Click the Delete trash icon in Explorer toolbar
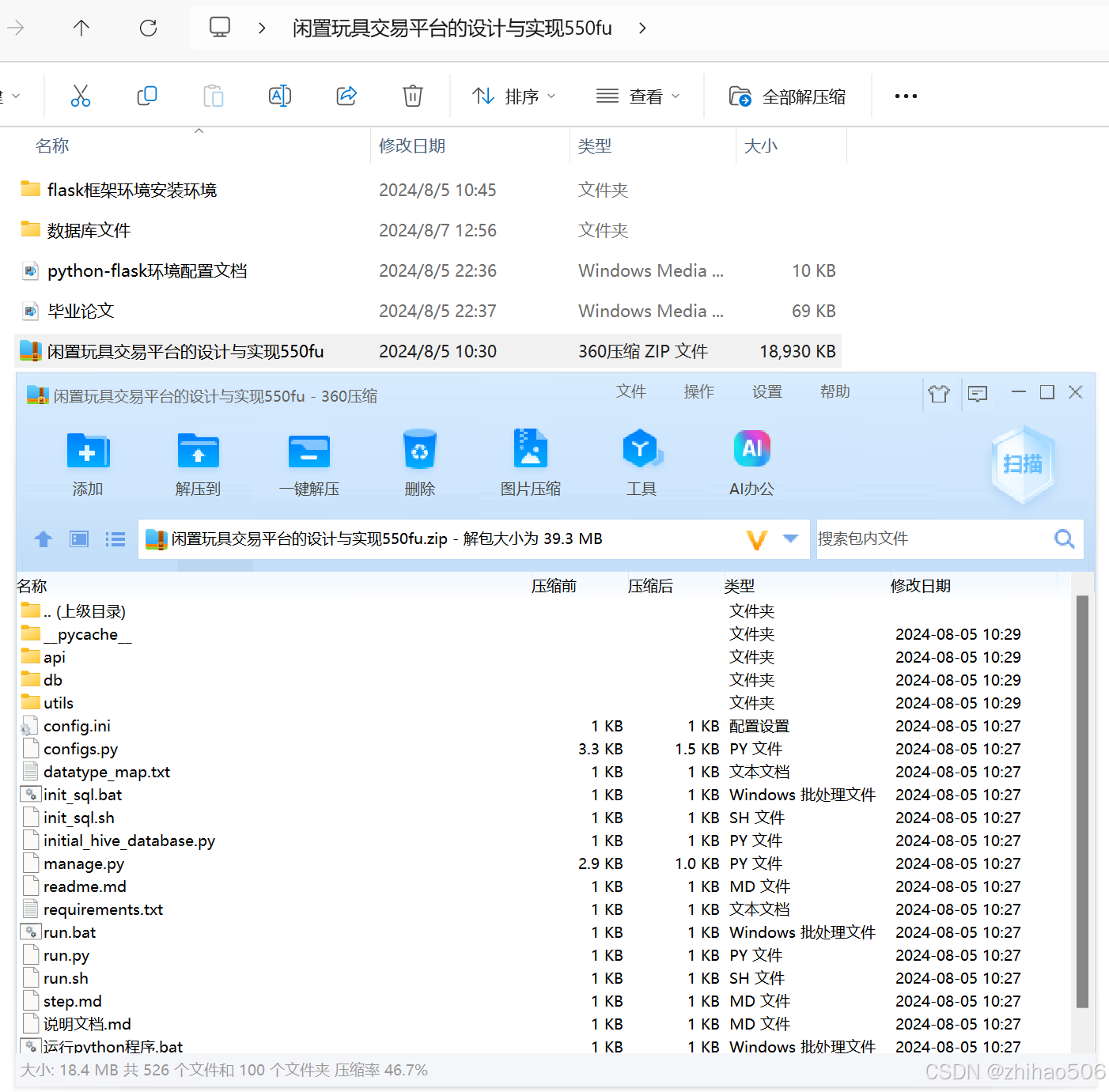 (413, 96)
